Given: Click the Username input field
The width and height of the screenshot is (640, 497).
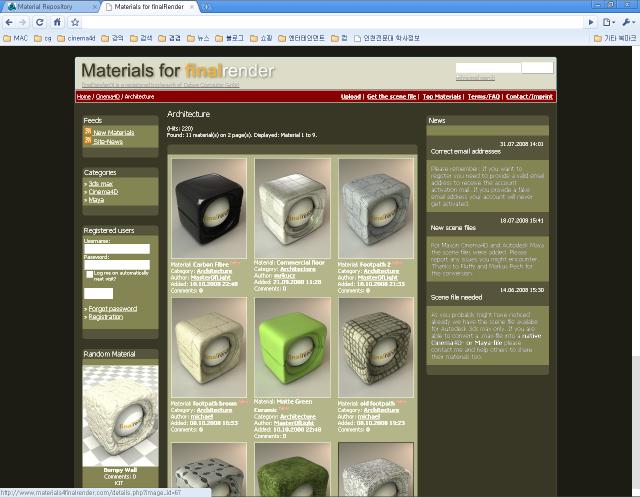Looking at the screenshot, I should [x=117, y=249].
